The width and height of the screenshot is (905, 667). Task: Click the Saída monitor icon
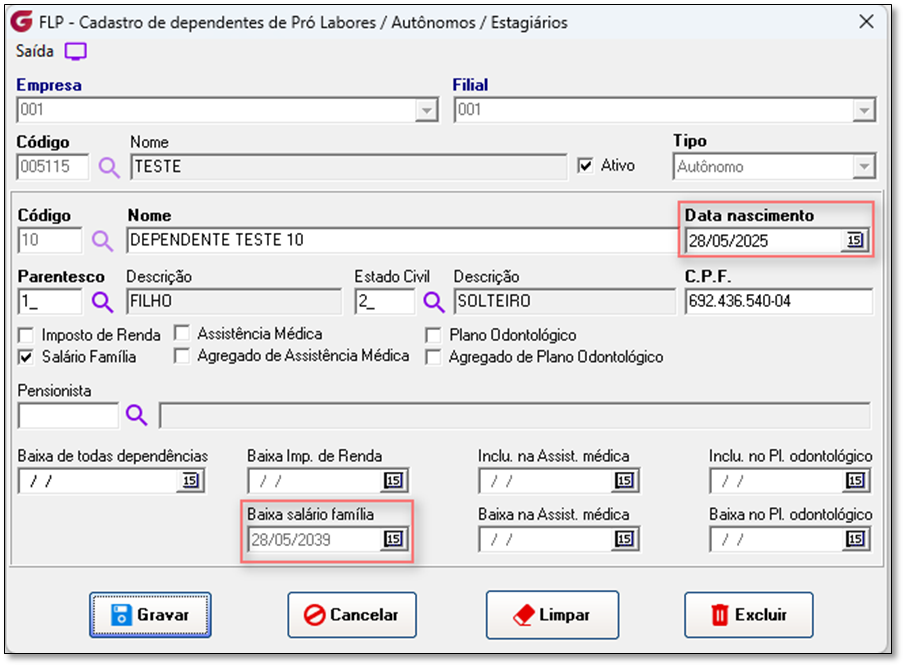pyautogui.click(x=76, y=51)
